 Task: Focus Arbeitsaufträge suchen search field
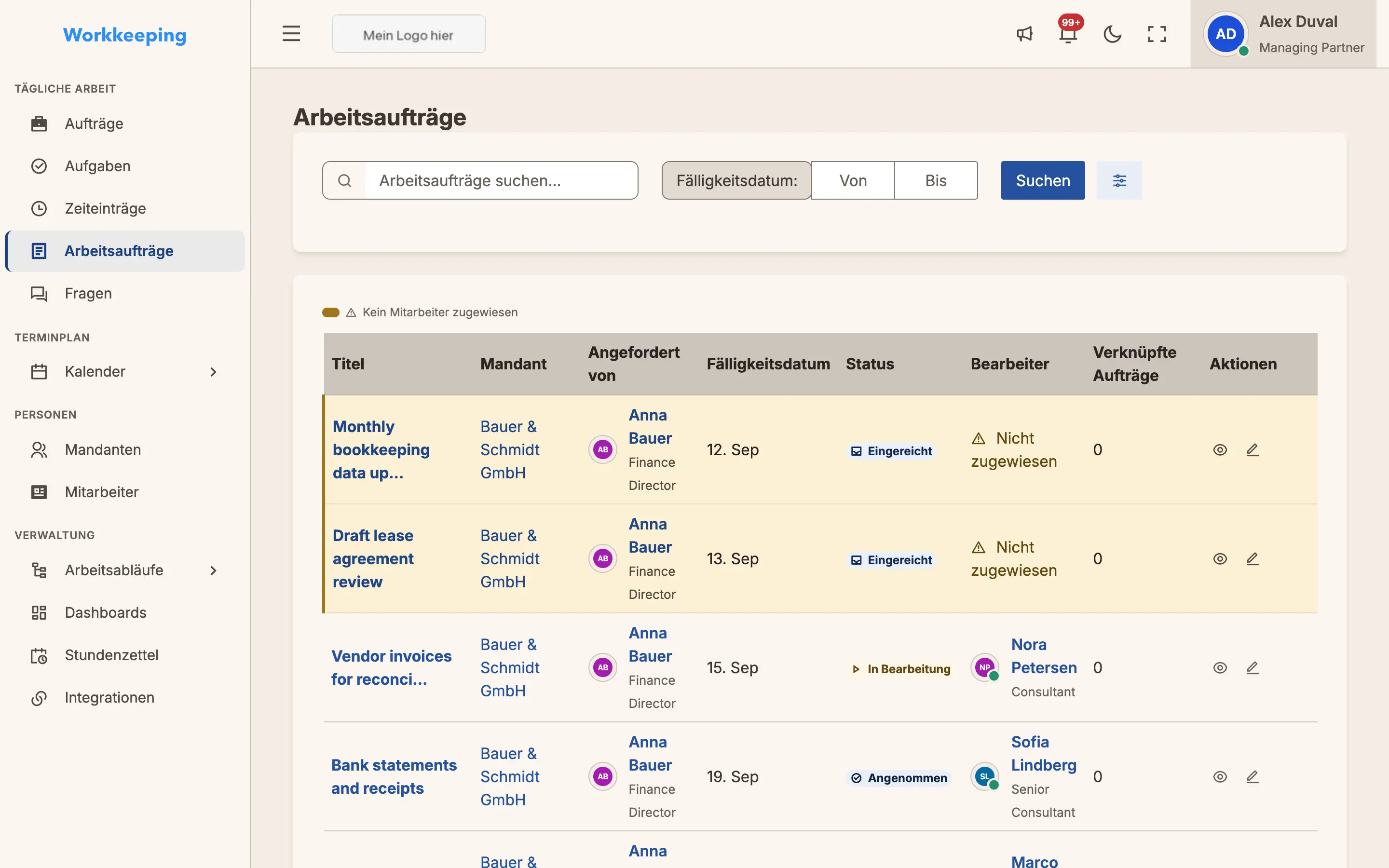[501, 180]
